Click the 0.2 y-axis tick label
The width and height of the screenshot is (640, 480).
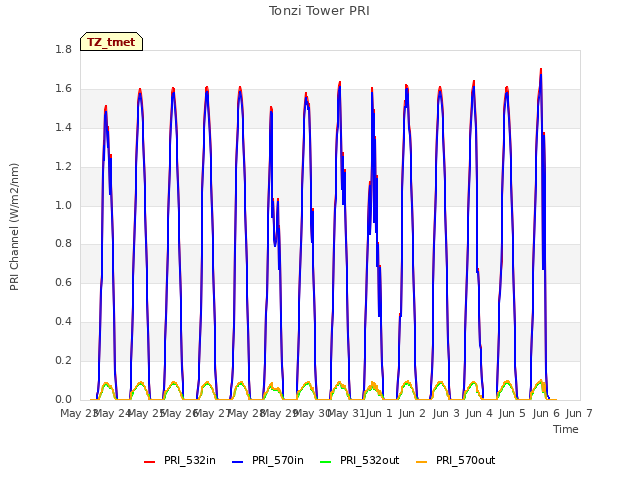point(63,360)
